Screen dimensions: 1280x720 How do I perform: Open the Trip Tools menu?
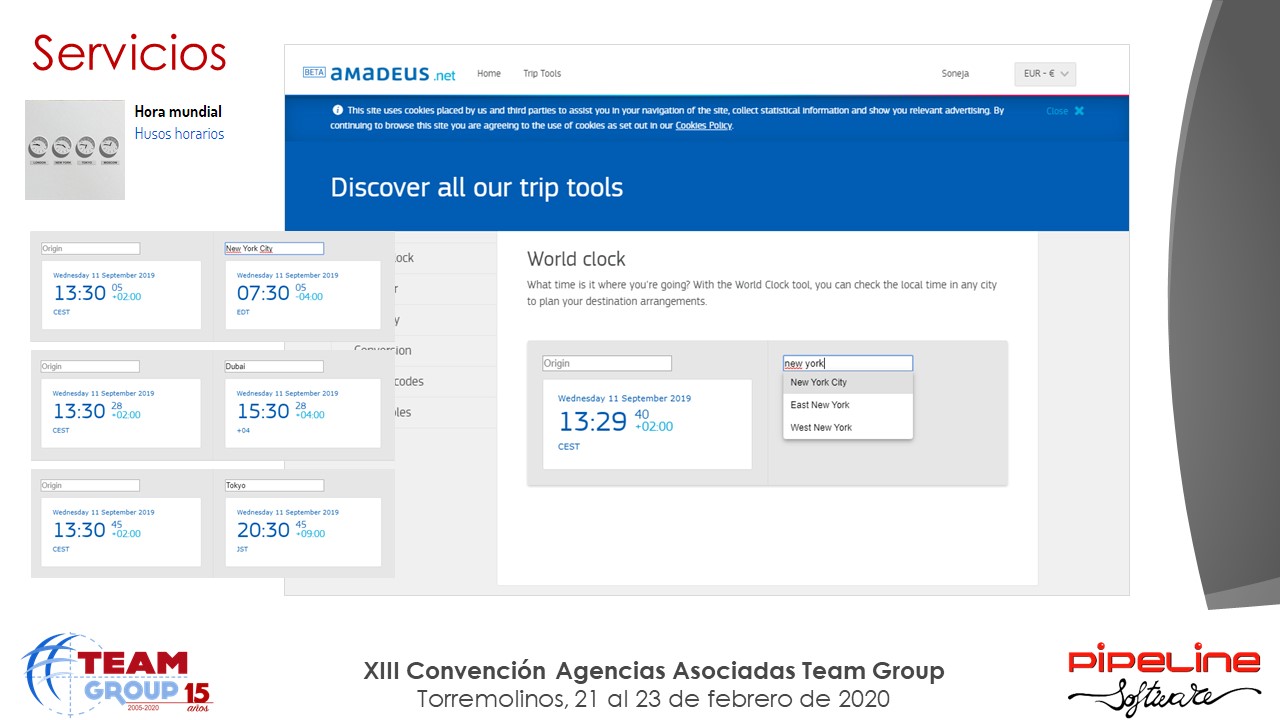pos(542,74)
